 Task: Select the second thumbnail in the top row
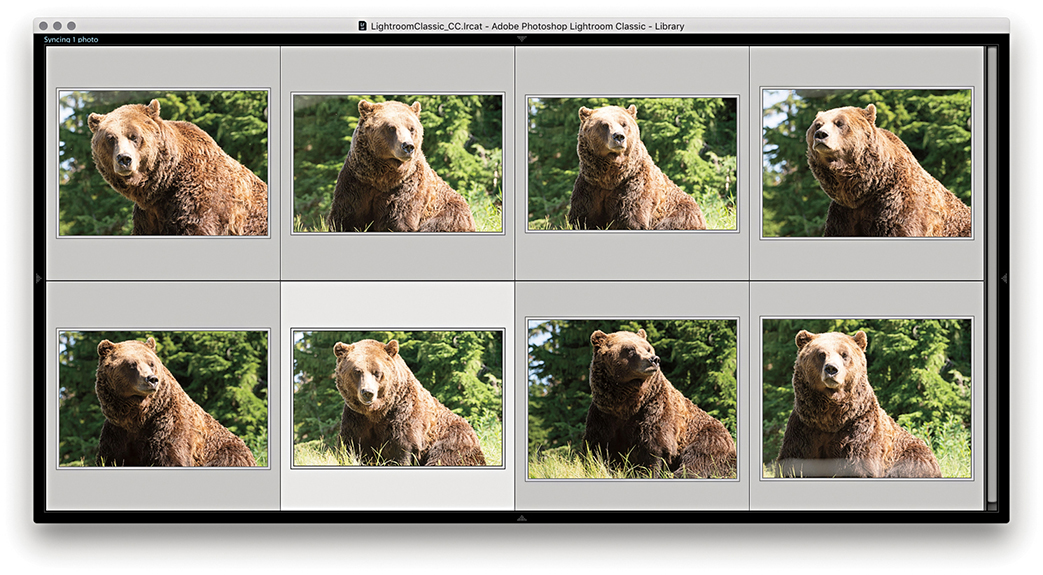pos(397,164)
